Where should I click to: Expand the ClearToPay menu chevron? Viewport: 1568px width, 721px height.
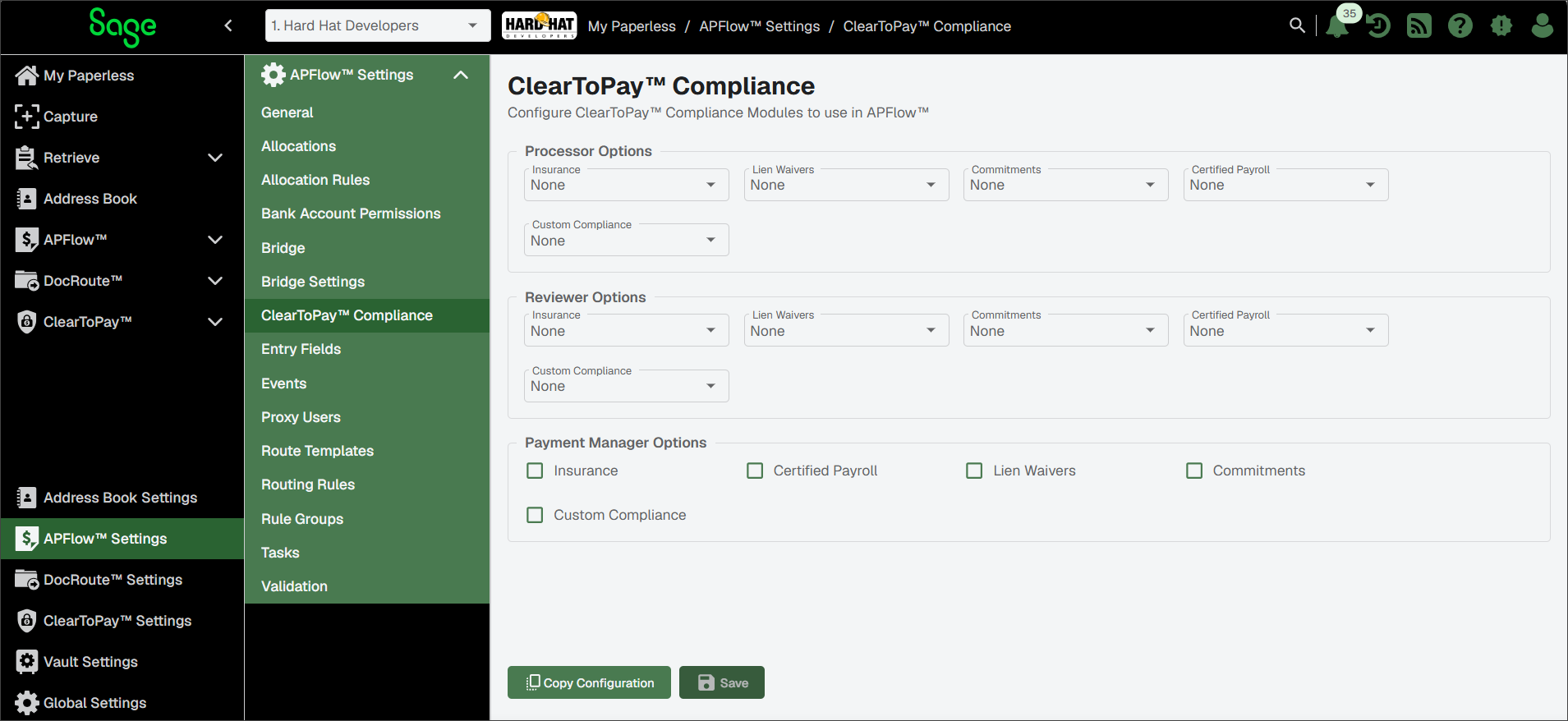click(x=215, y=322)
